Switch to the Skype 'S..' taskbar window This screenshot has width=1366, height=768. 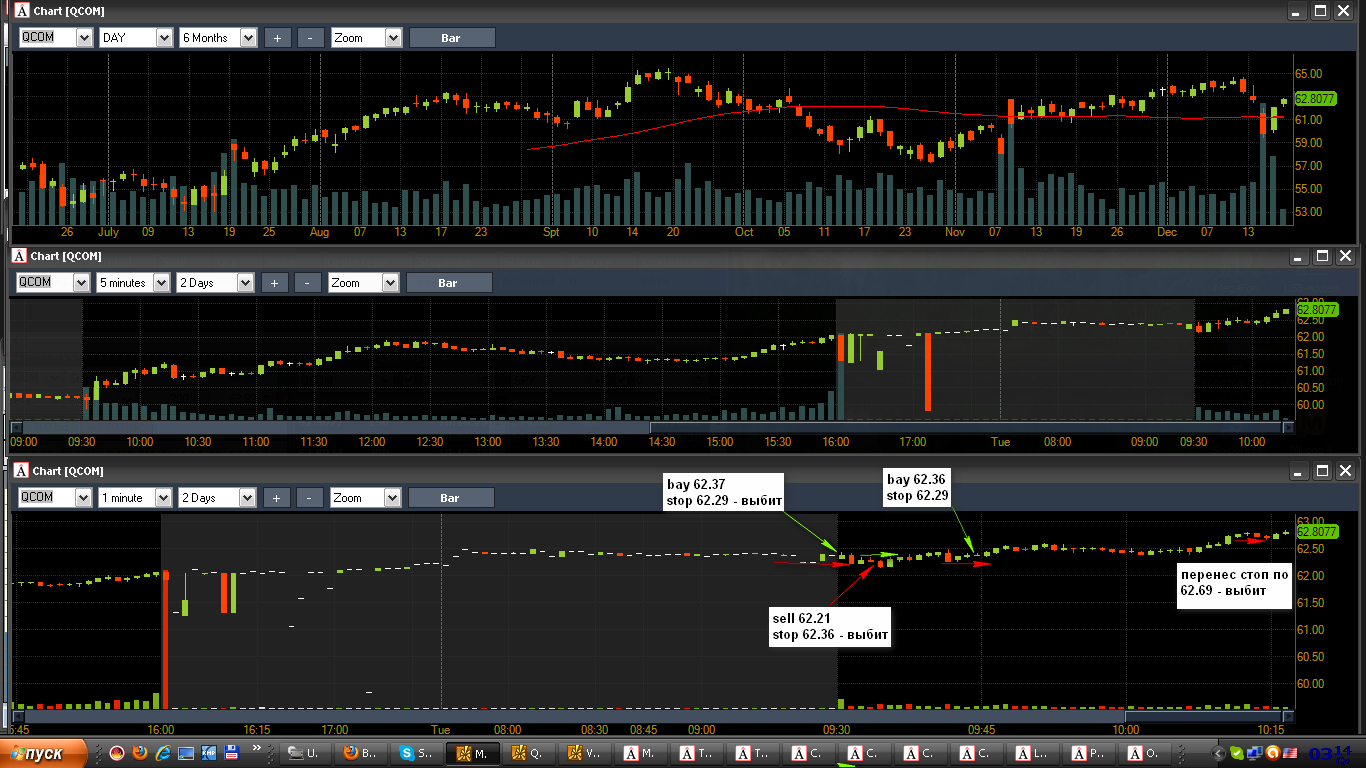pos(416,753)
